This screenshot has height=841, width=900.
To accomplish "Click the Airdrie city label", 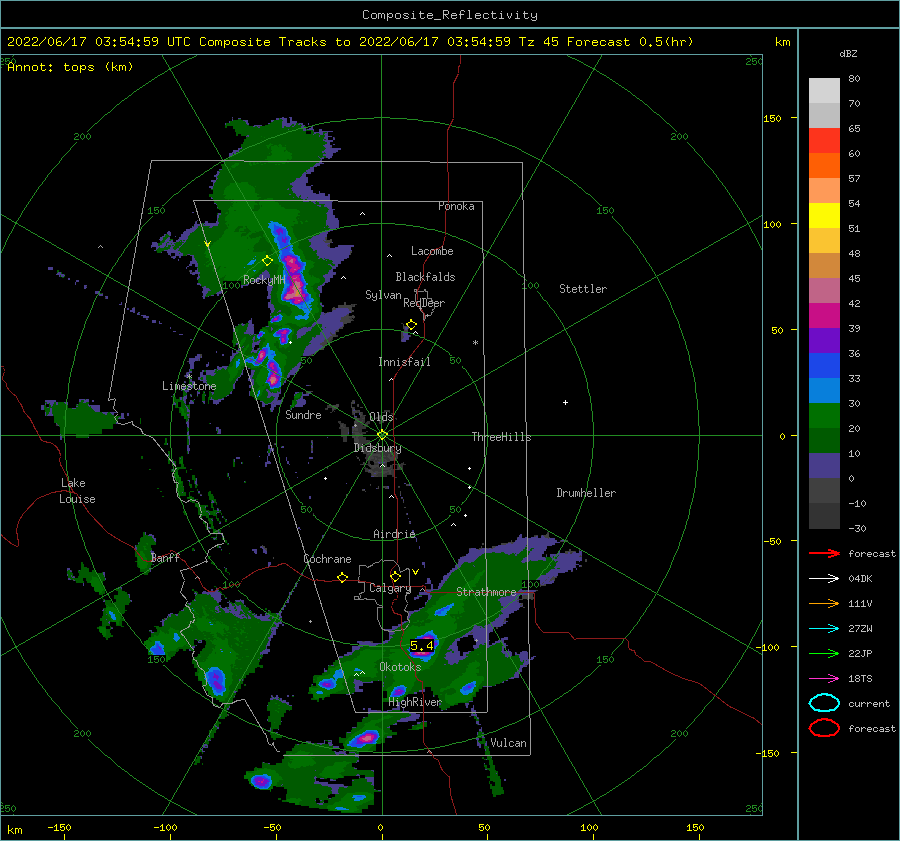I will pyautogui.click(x=394, y=534).
